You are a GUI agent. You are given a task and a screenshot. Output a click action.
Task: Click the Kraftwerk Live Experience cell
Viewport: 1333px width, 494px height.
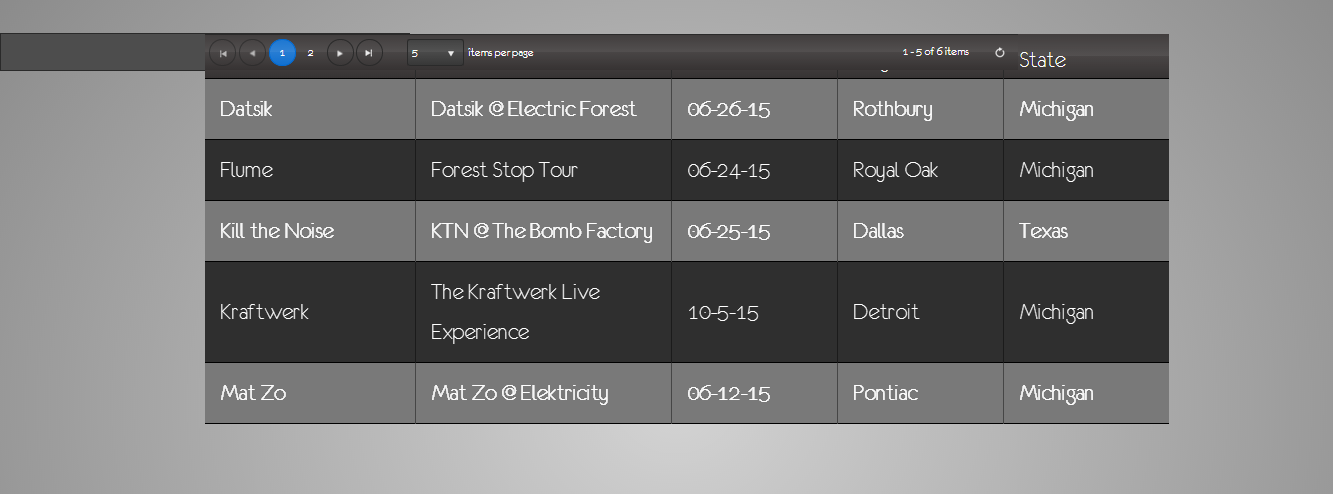[x=515, y=312]
